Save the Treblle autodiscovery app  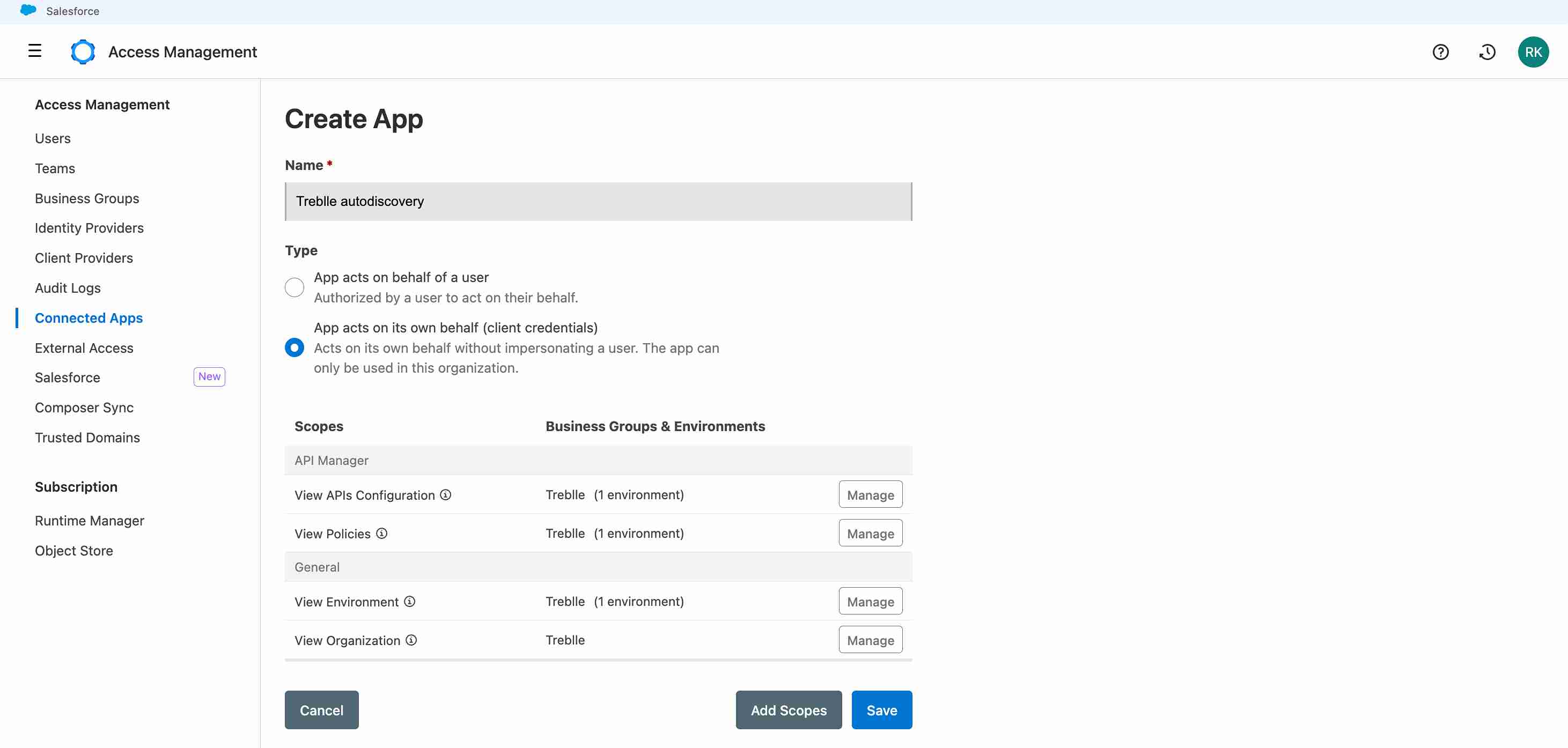tap(881, 709)
